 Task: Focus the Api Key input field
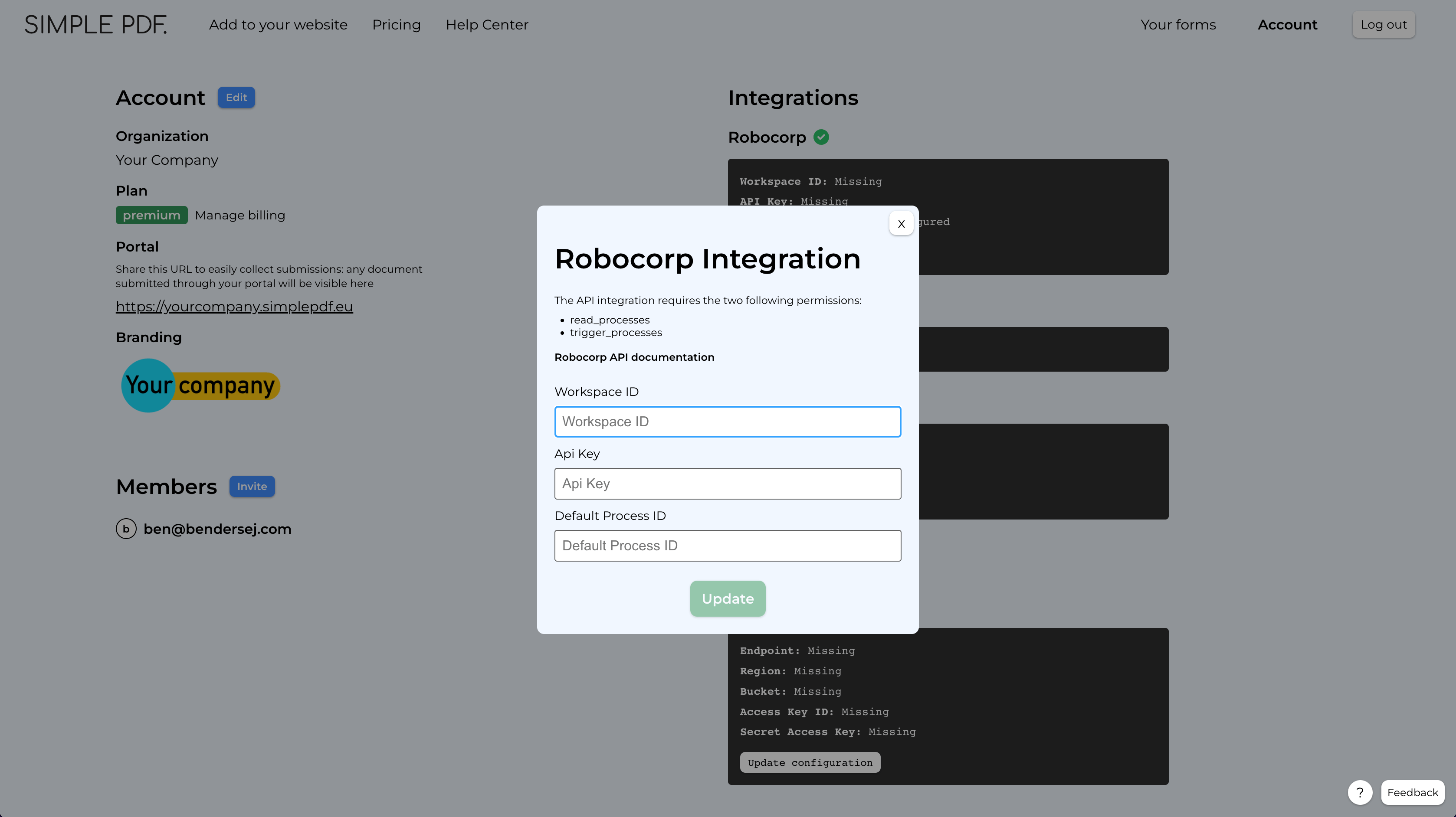[728, 484]
